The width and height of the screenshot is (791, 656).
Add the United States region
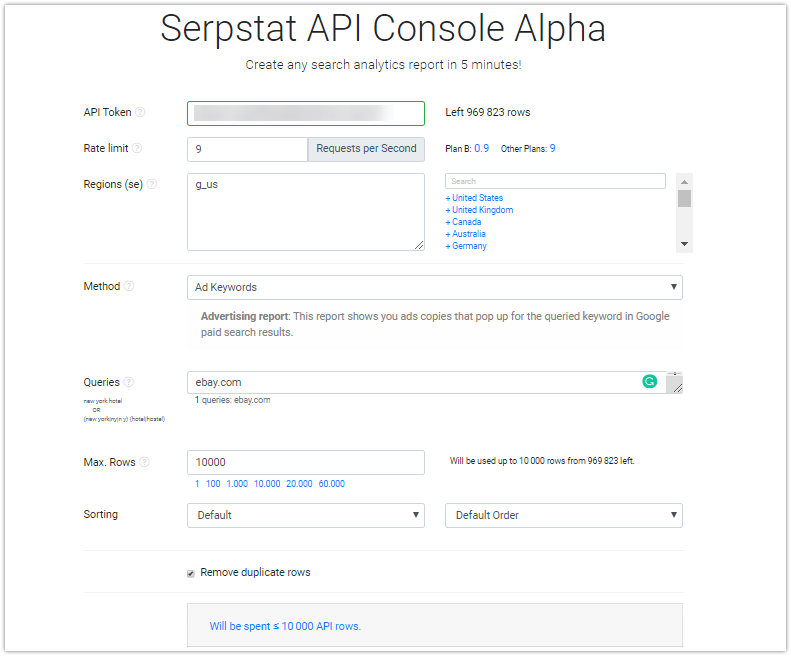coord(474,198)
